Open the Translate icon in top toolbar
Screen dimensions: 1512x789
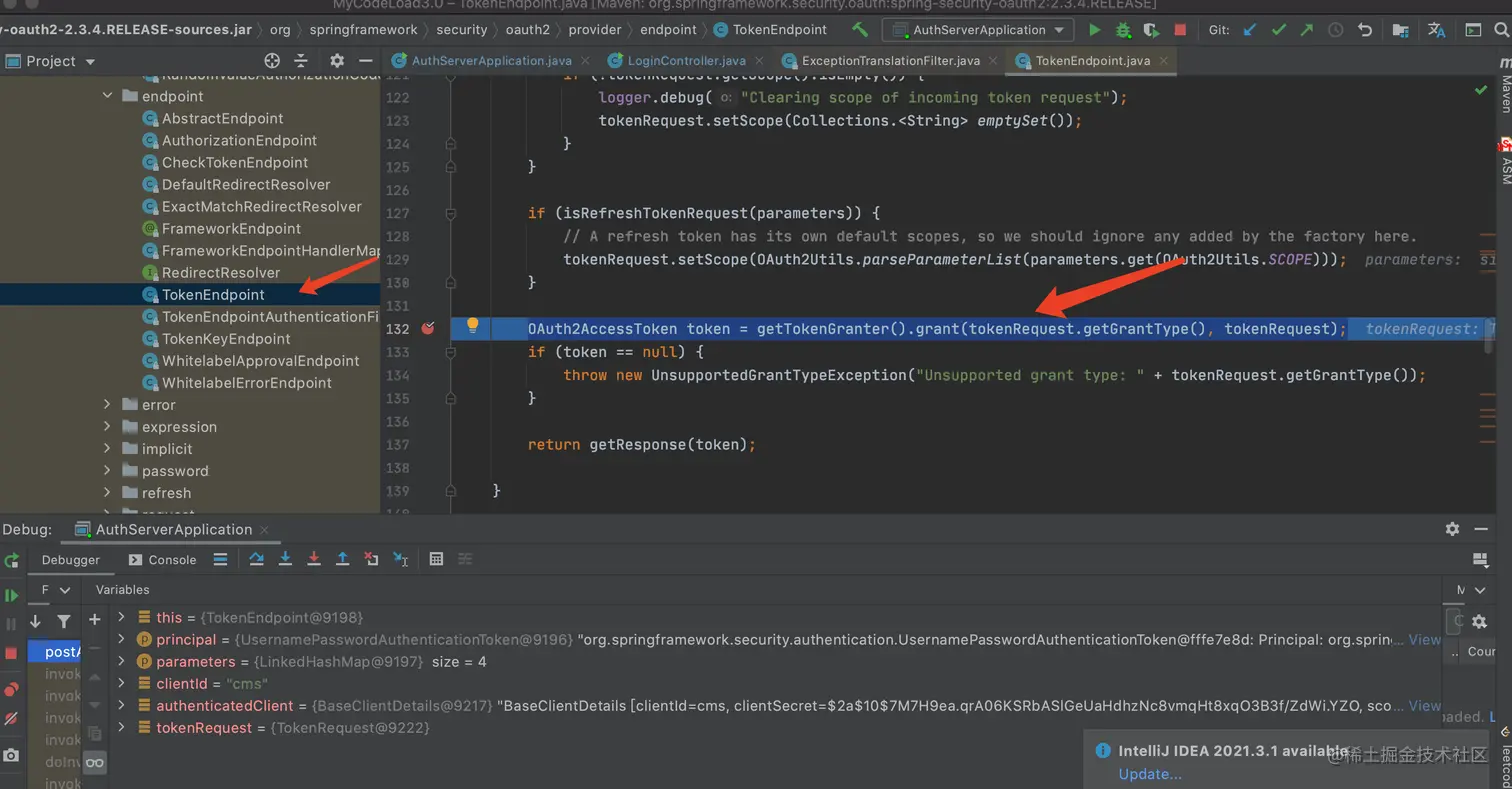[x=1436, y=30]
